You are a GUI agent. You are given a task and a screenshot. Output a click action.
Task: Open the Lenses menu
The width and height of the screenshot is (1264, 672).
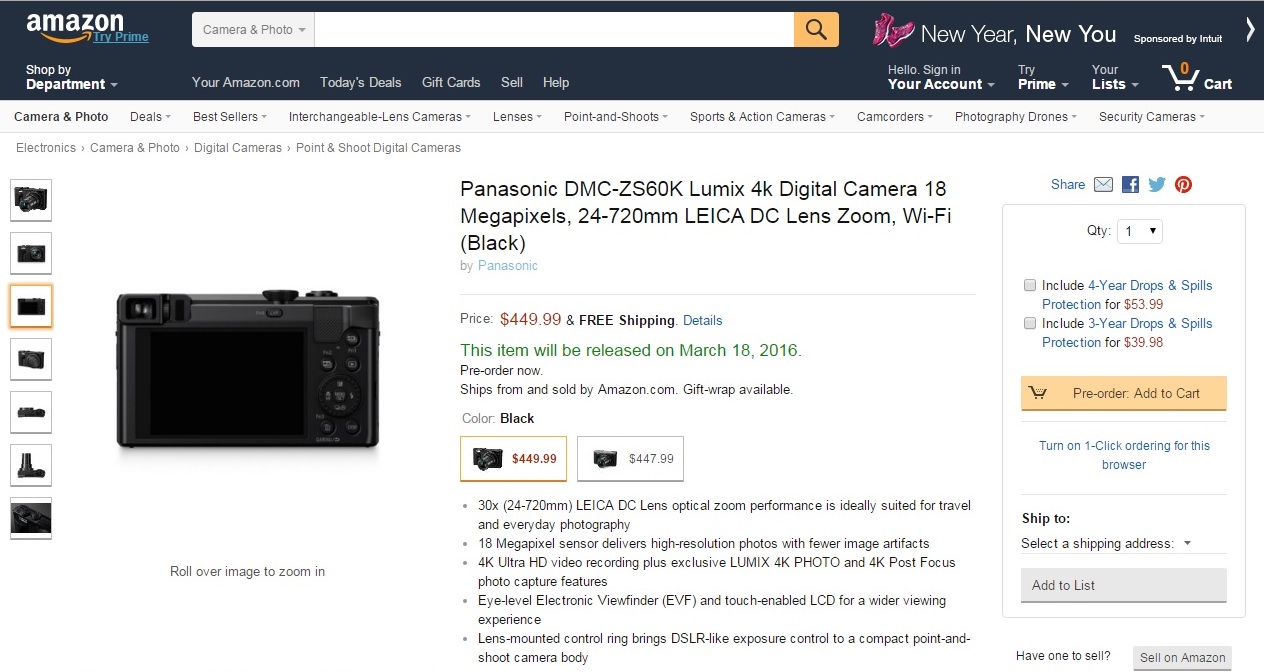coord(518,117)
